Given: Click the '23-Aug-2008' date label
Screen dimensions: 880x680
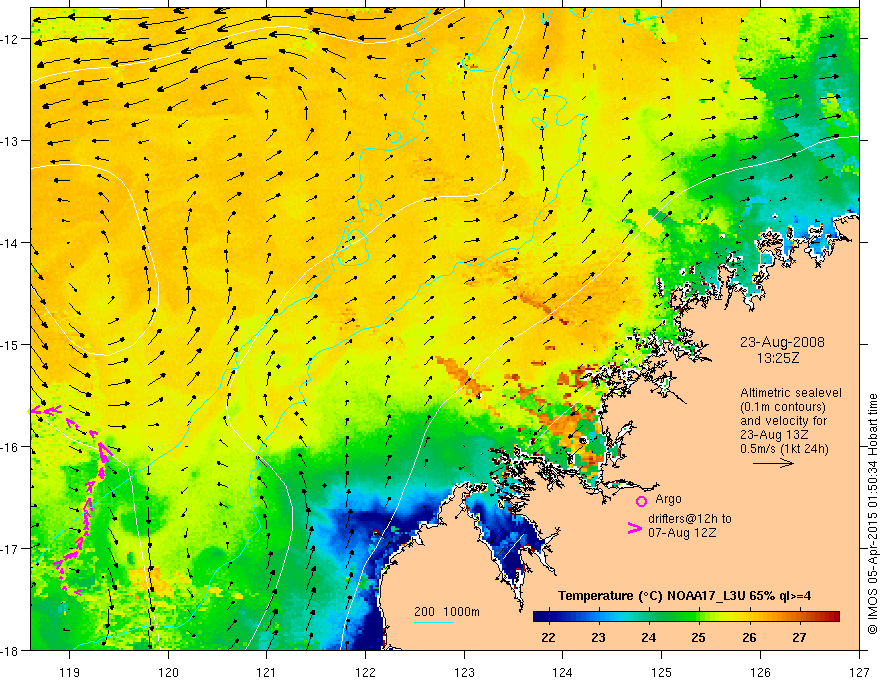Looking at the screenshot, I should (782, 342).
